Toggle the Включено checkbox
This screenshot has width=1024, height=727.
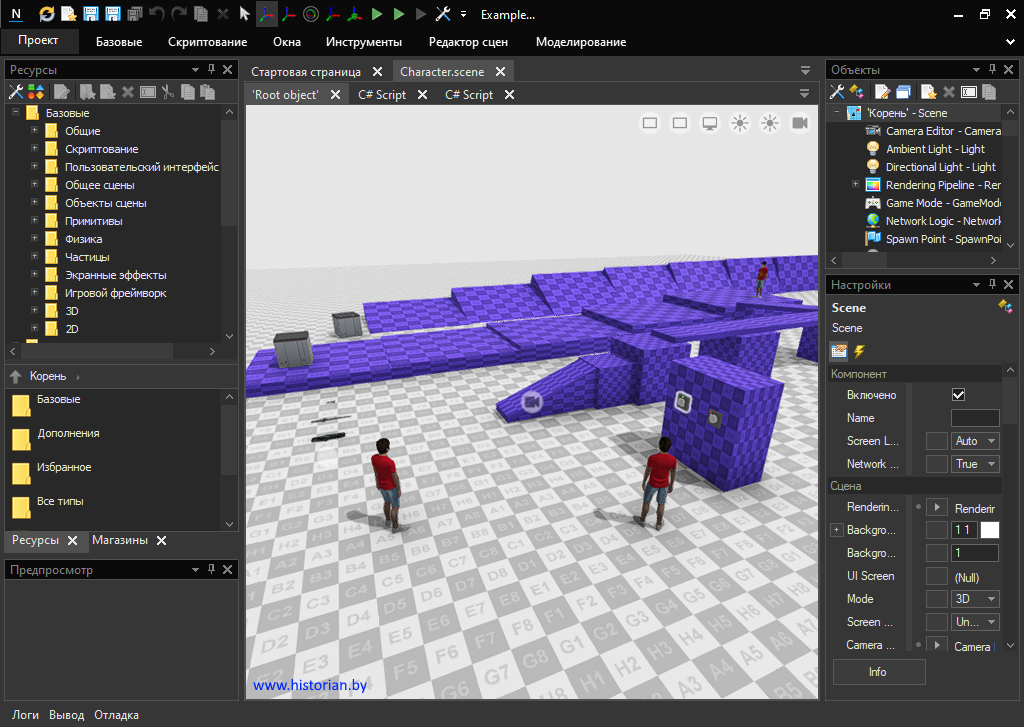pos(958,395)
